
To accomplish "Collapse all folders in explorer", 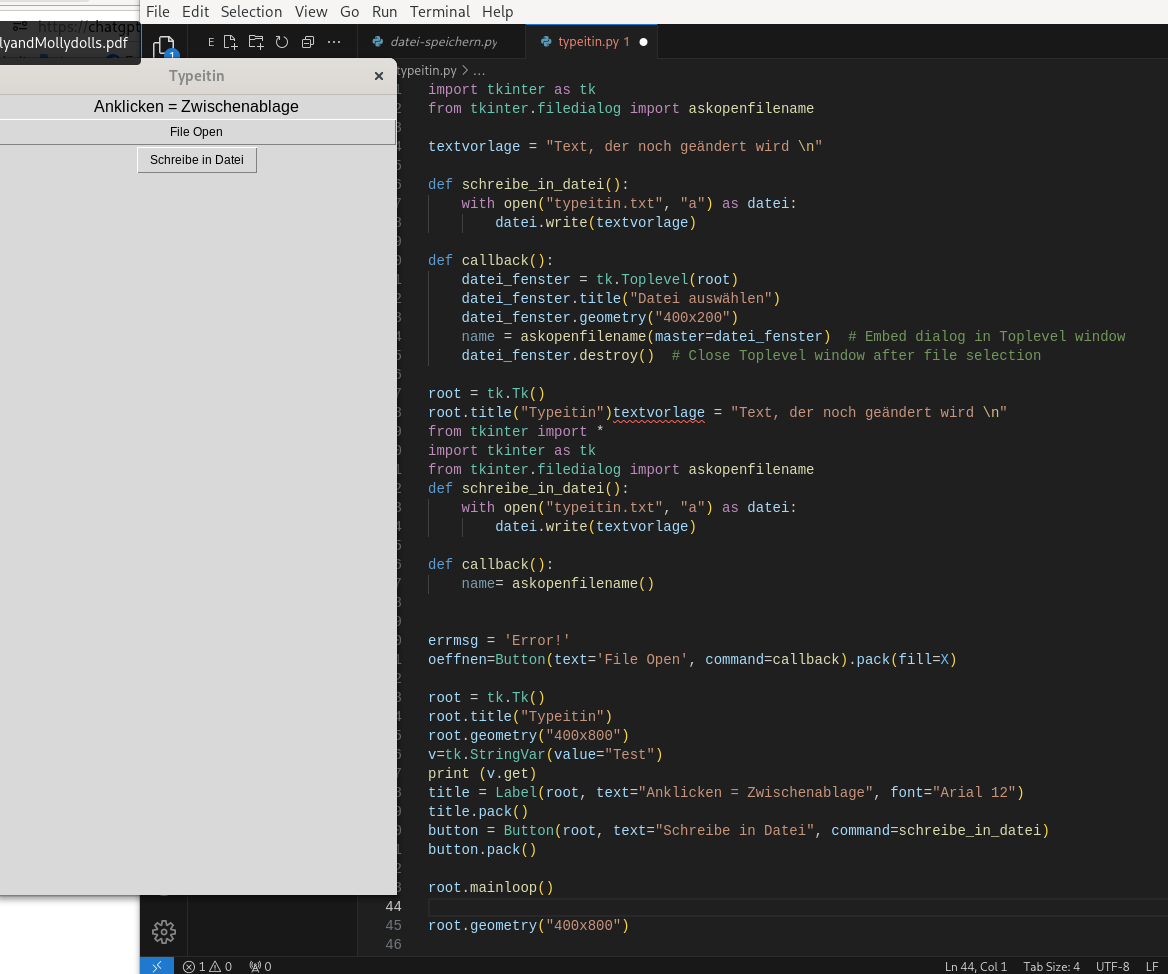I will click(308, 42).
